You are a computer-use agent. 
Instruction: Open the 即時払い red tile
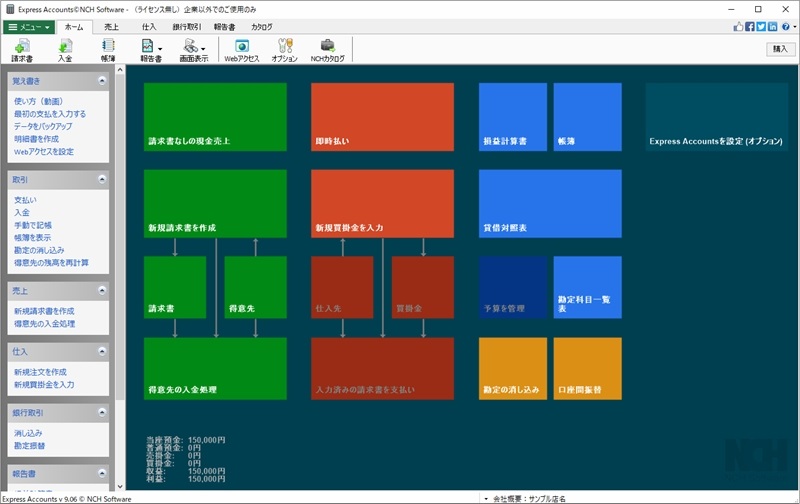pos(383,117)
